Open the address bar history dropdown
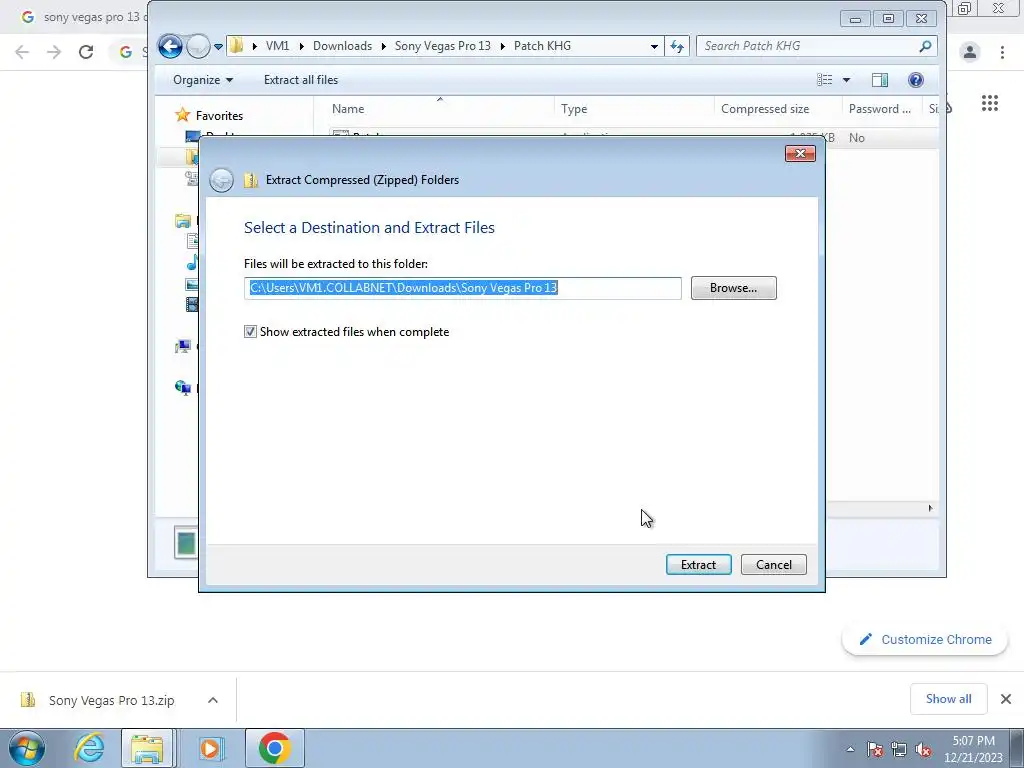Screen dimensions: 1024x768 [x=654, y=46]
